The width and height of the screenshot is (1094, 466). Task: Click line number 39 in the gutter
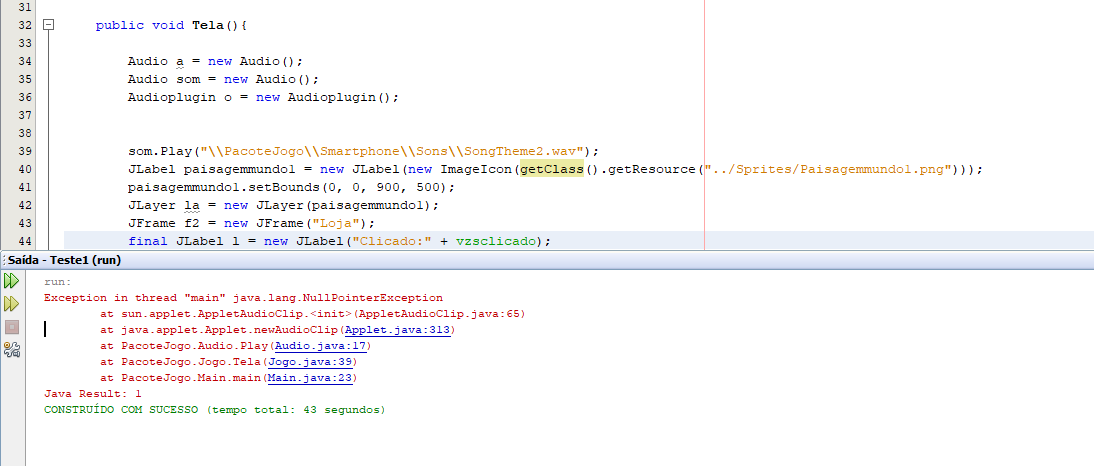24,151
